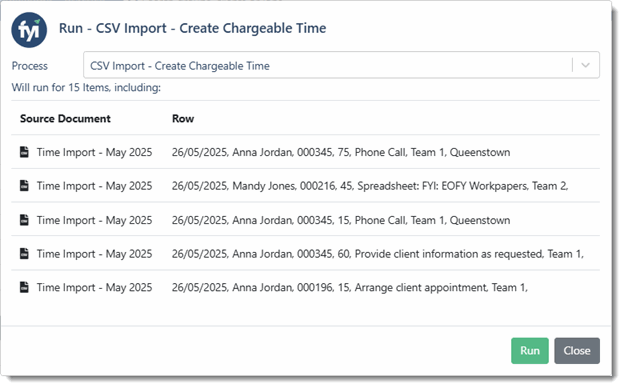Click 'Time Import - May 2025' in Arrange appointment row

tap(94, 288)
